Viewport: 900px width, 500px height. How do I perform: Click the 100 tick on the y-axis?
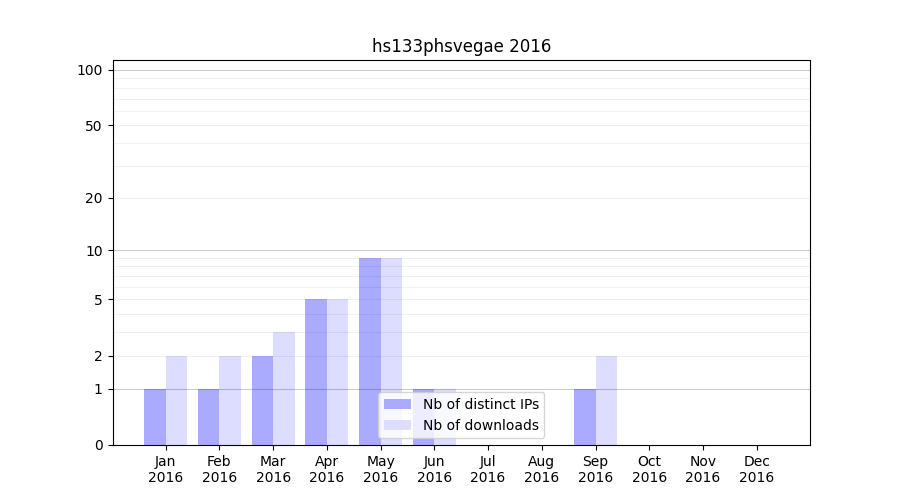(x=90, y=70)
